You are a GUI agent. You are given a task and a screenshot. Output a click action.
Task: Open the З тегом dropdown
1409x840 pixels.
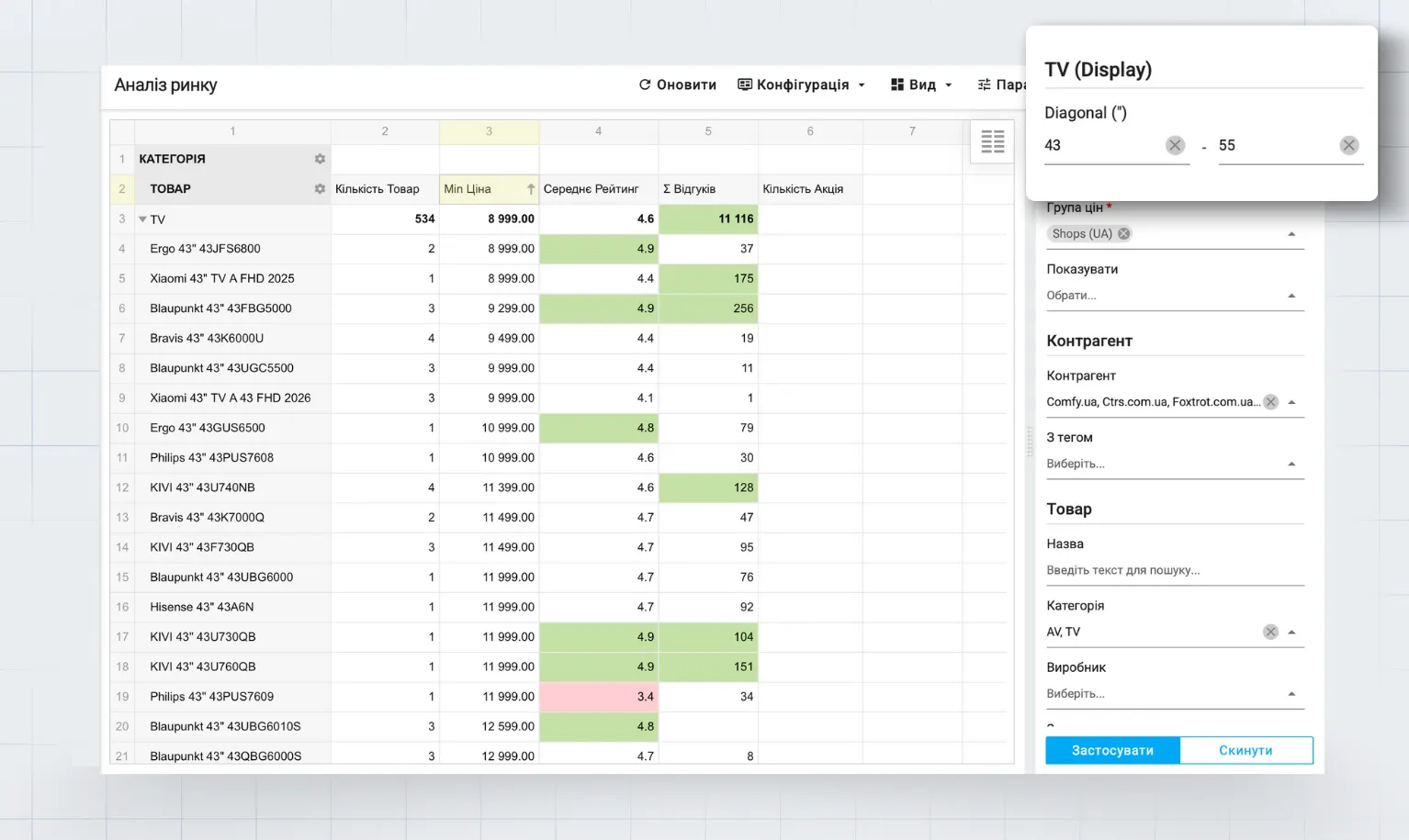pyautogui.click(x=1291, y=464)
